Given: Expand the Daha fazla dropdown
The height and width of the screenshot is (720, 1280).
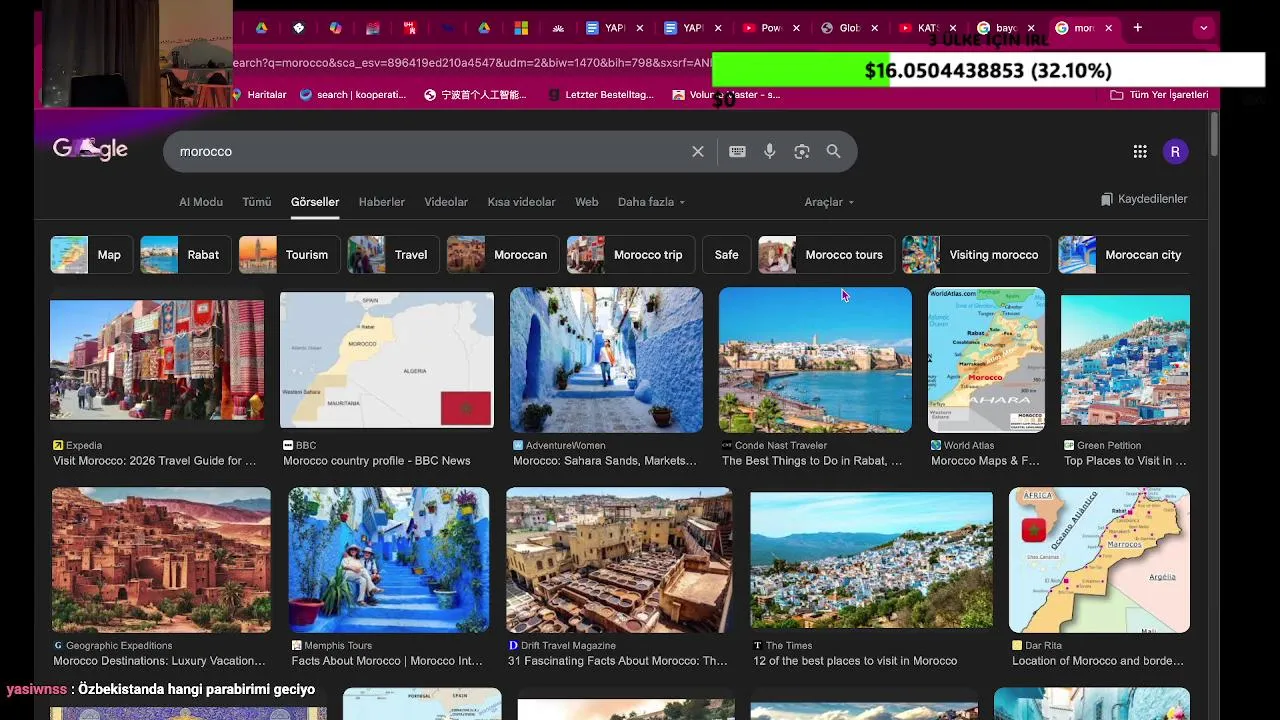Looking at the screenshot, I should (651, 202).
